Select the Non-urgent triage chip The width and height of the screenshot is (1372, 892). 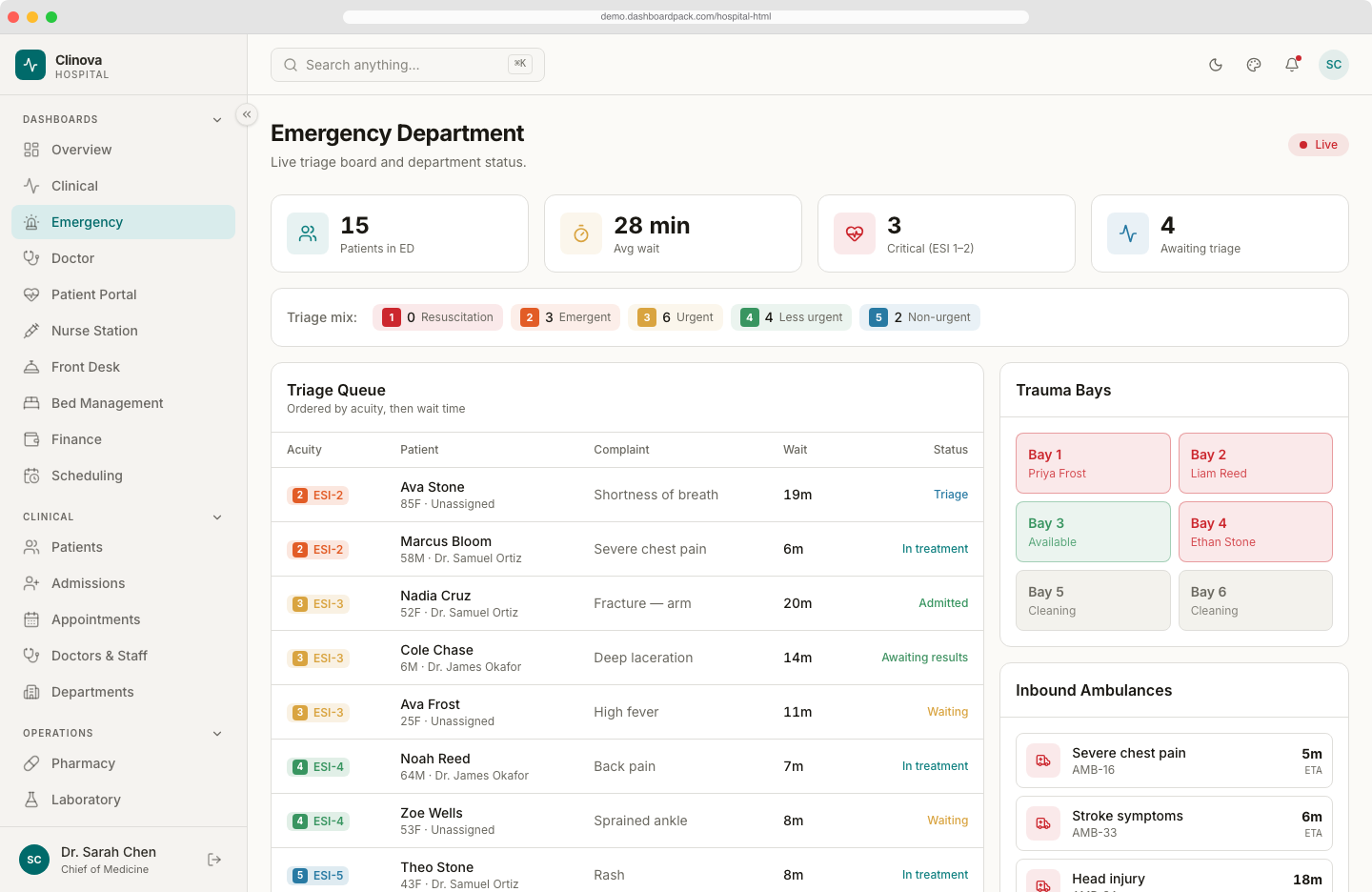click(x=919, y=317)
